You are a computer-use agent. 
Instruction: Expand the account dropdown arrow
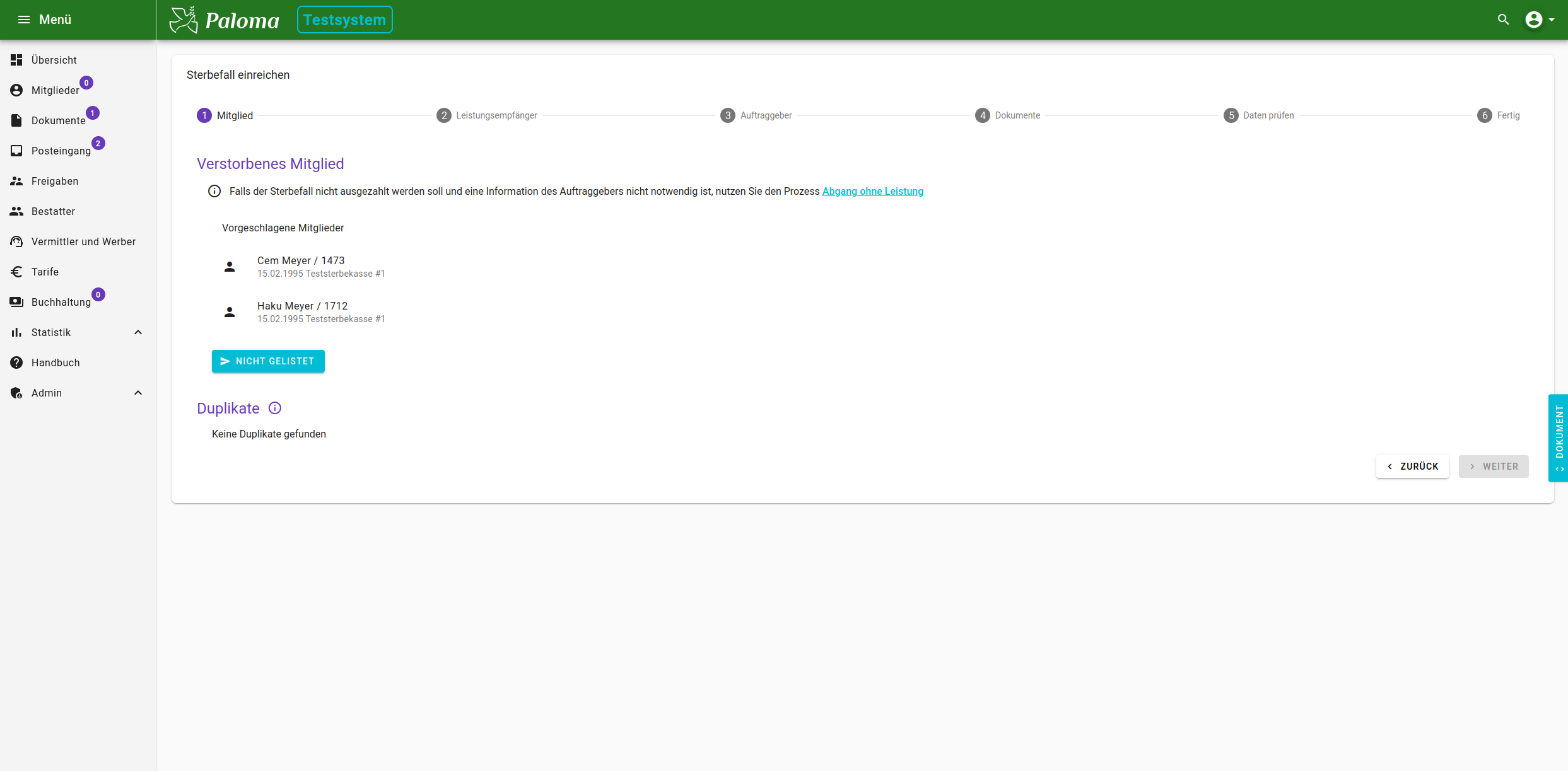pos(1552,20)
